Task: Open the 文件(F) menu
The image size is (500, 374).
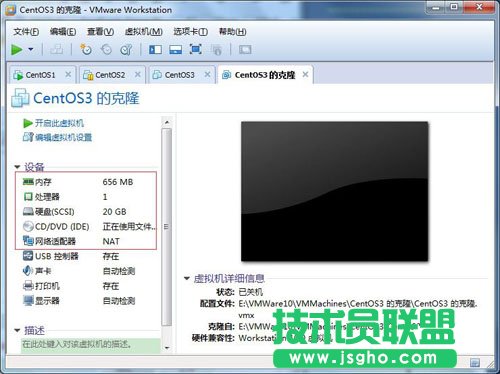Action: click(x=26, y=32)
